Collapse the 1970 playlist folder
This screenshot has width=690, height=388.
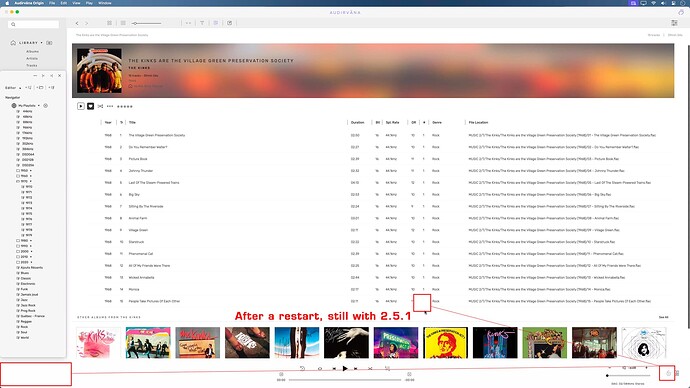click(31, 181)
